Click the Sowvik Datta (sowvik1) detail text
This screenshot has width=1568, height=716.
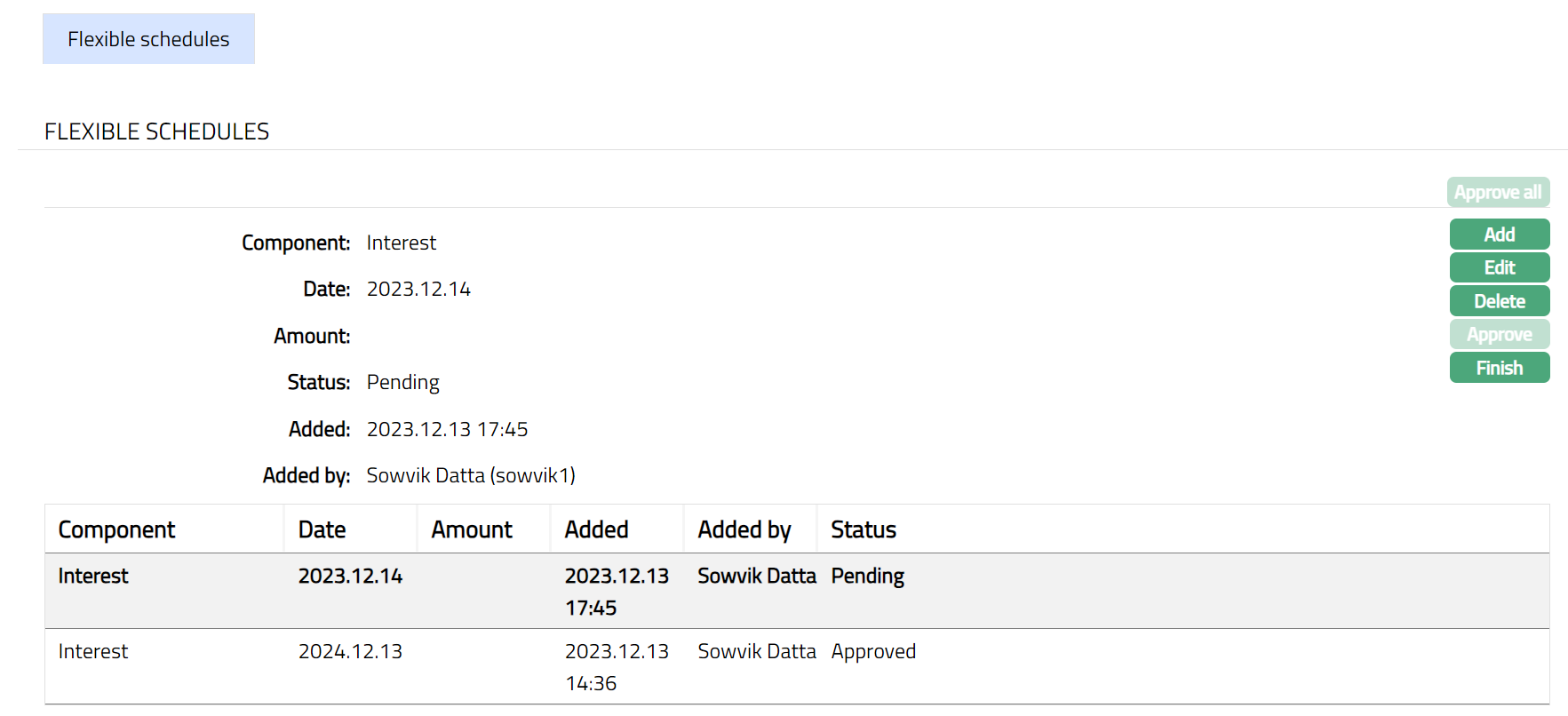tap(471, 476)
